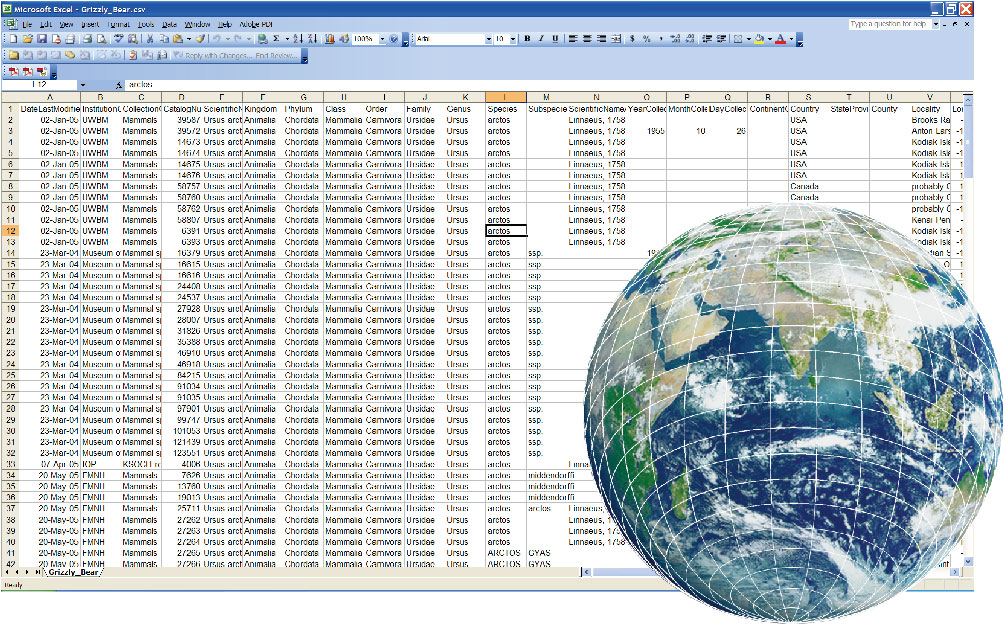The image size is (1005, 624).
Task: Click the vertical scrollbar down arrow
Action: click(968, 561)
